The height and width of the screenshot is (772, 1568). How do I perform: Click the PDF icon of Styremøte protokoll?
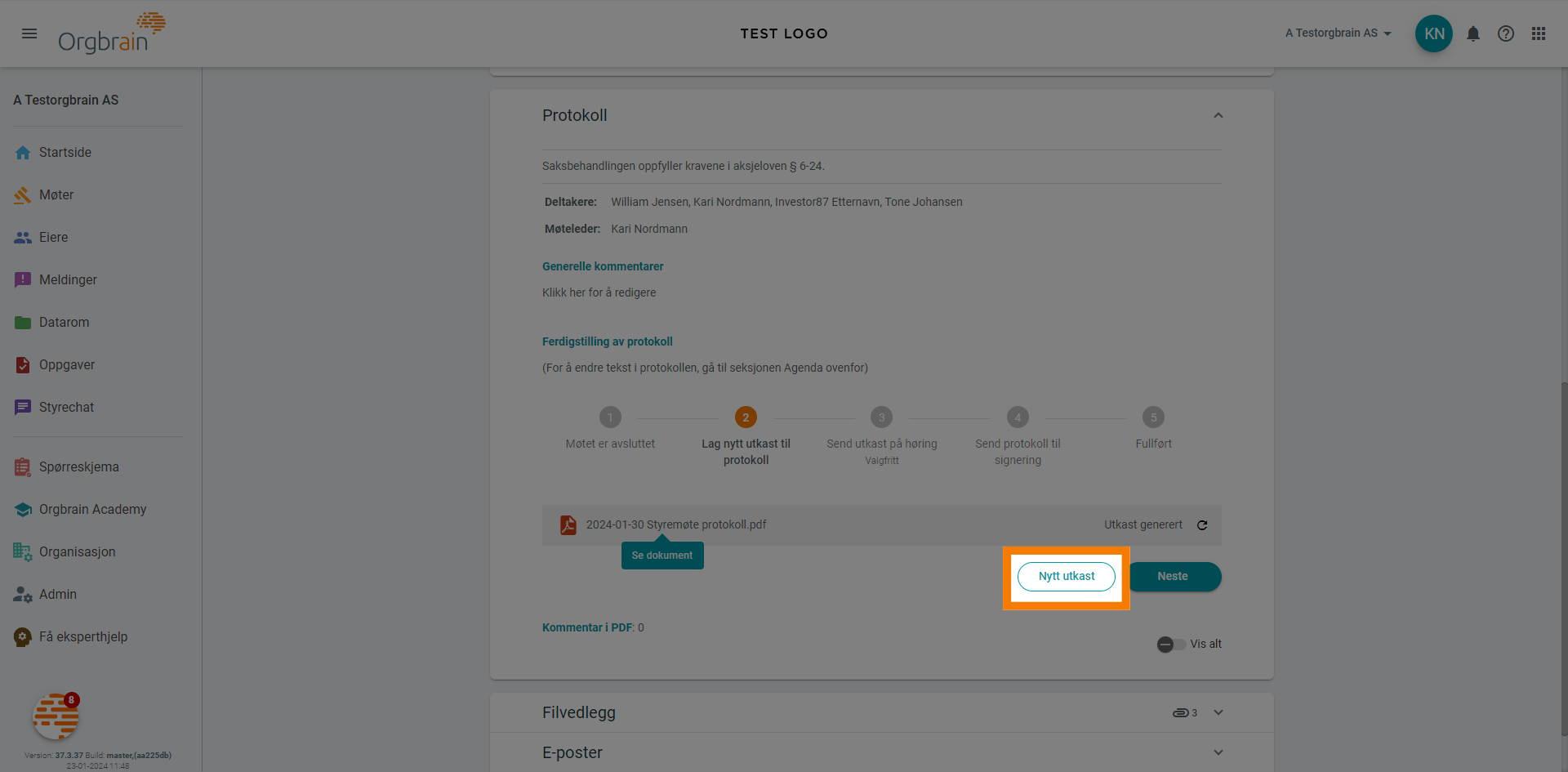click(568, 524)
